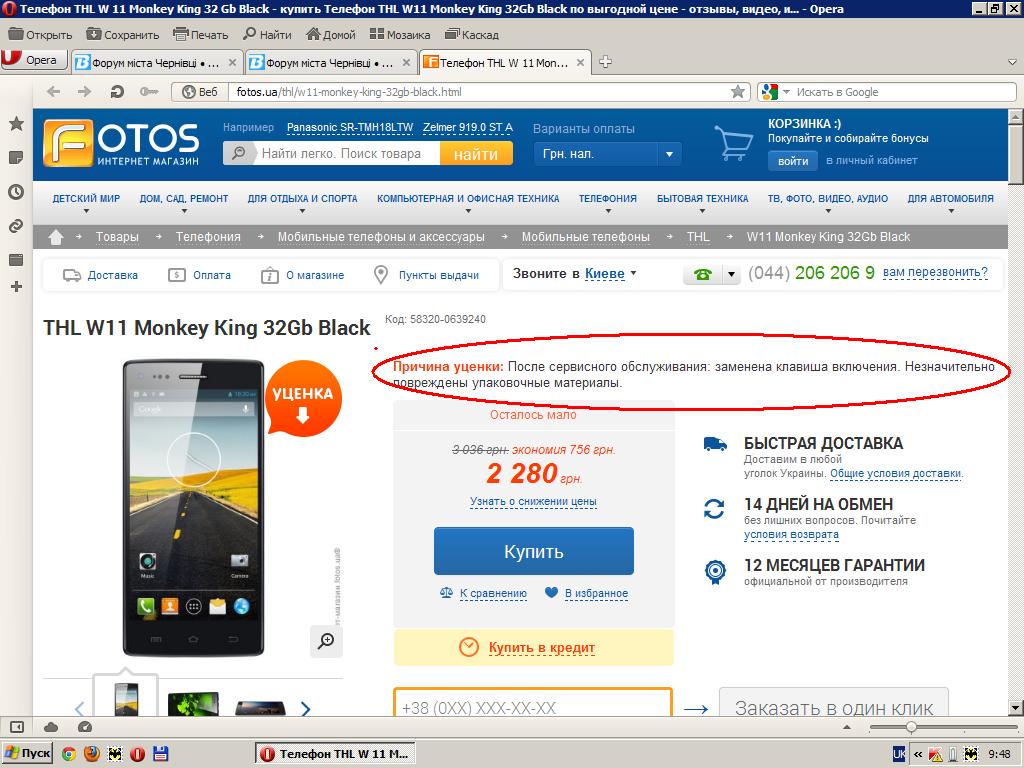The height and width of the screenshot is (768, 1024).
Task: Open Opera sidebar History clock panel
Action: tap(16, 192)
